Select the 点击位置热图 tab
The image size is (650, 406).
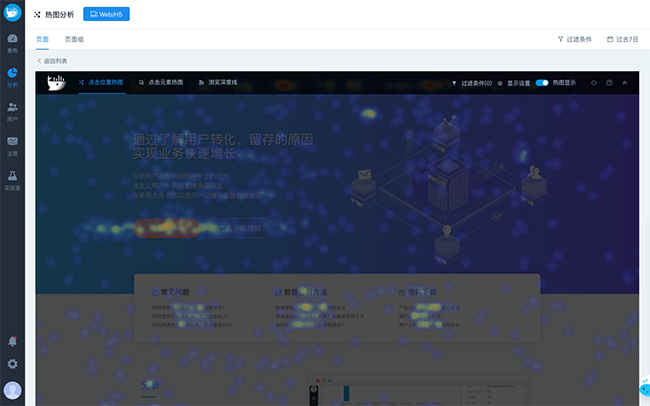tap(101, 83)
